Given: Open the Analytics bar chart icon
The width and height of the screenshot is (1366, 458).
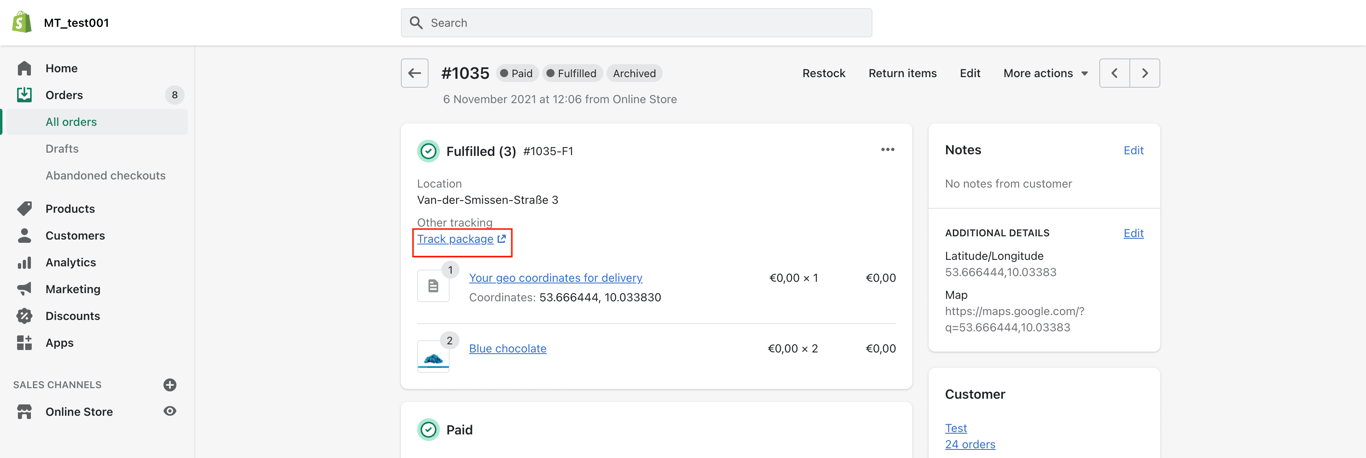Looking at the screenshot, I should pyautogui.click(x=24, y=262).
